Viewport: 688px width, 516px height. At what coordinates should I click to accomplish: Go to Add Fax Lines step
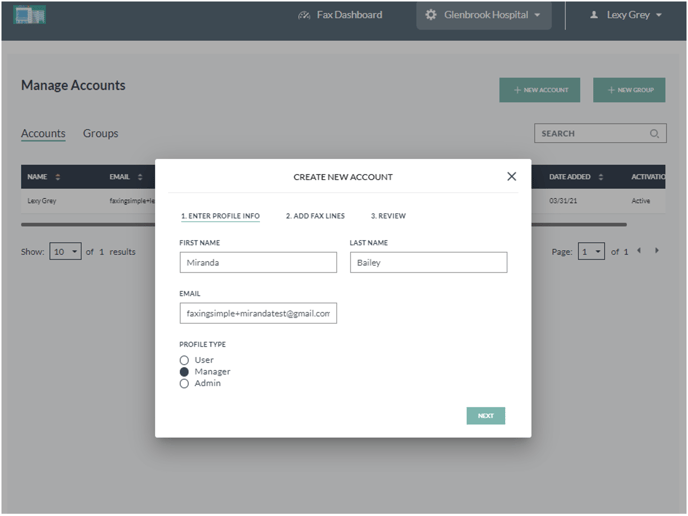point(315,216)
